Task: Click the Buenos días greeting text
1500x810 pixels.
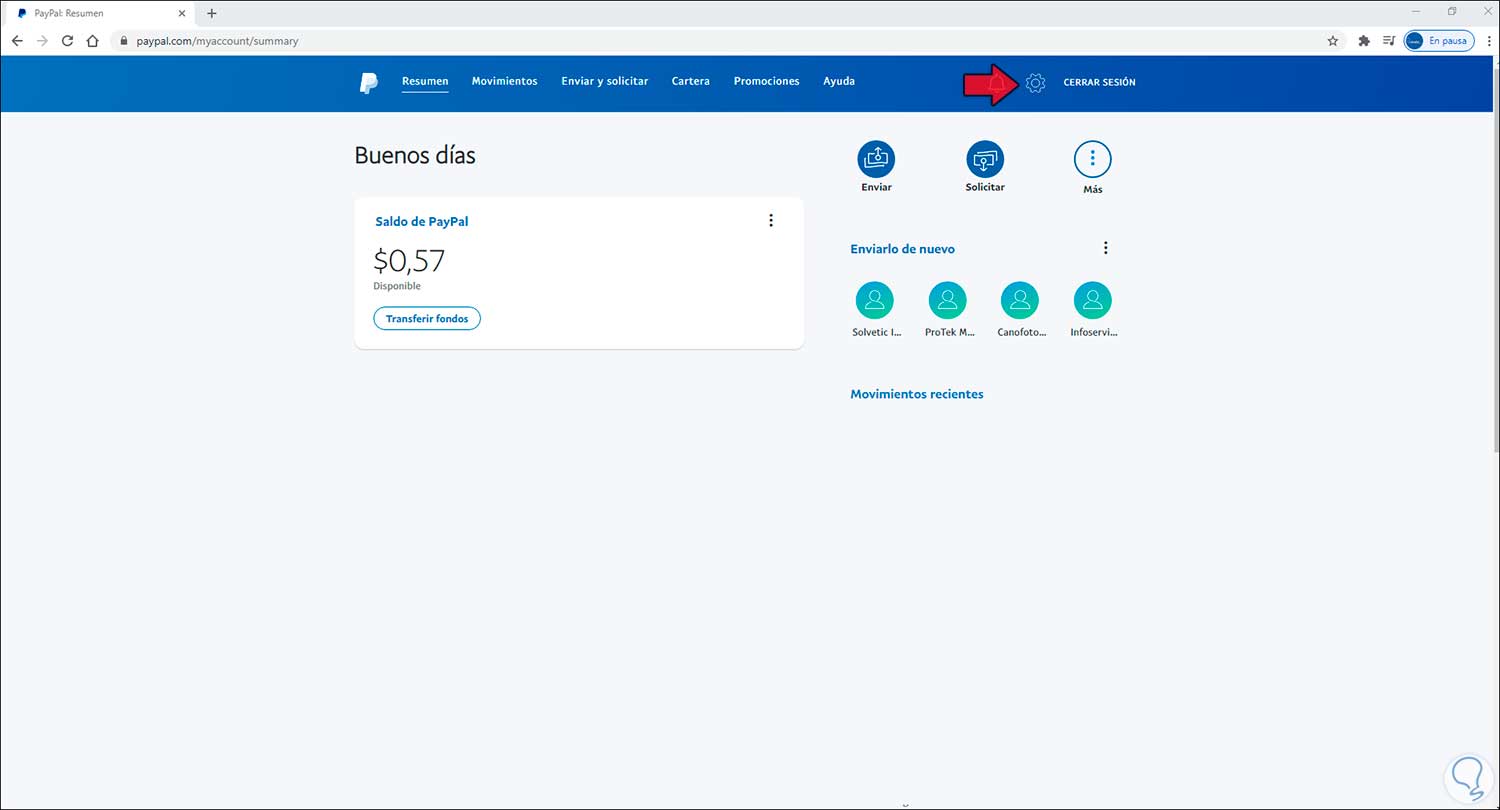Action: [415, 156]
